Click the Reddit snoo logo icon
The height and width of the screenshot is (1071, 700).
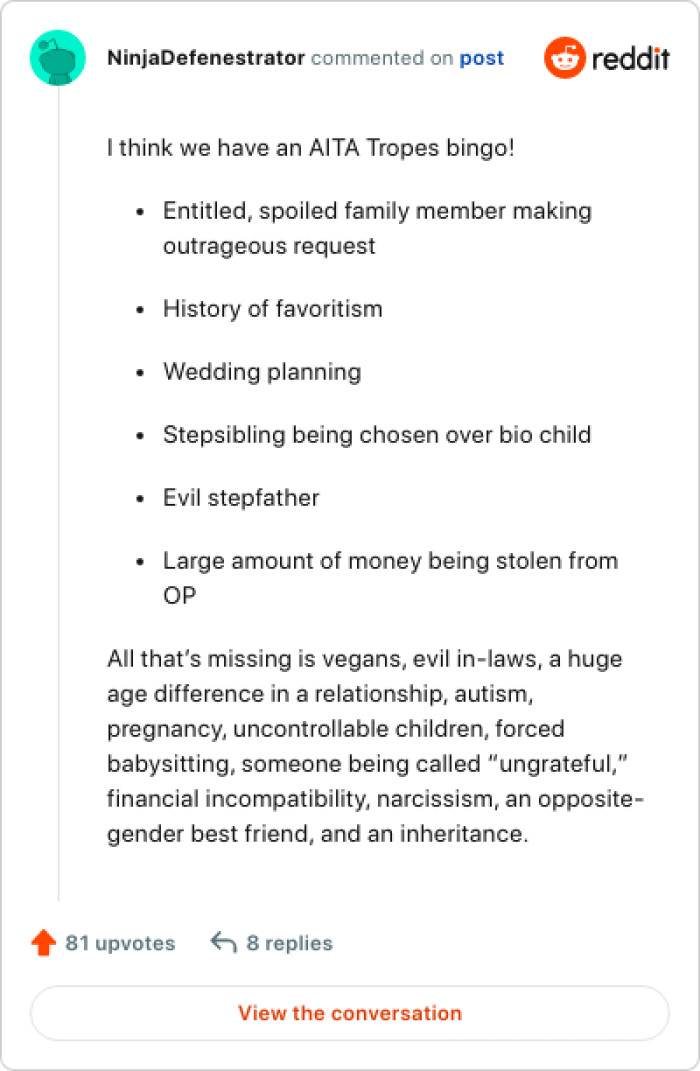(565, 58)
